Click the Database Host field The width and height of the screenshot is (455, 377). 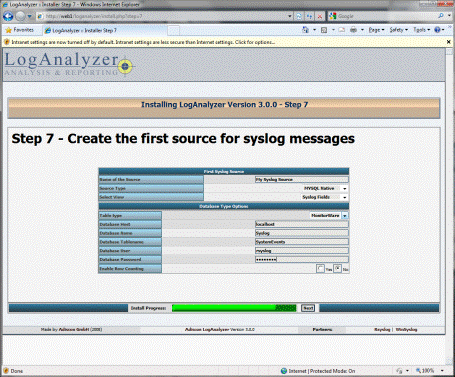pyautogui.click(x=302, y=224)
